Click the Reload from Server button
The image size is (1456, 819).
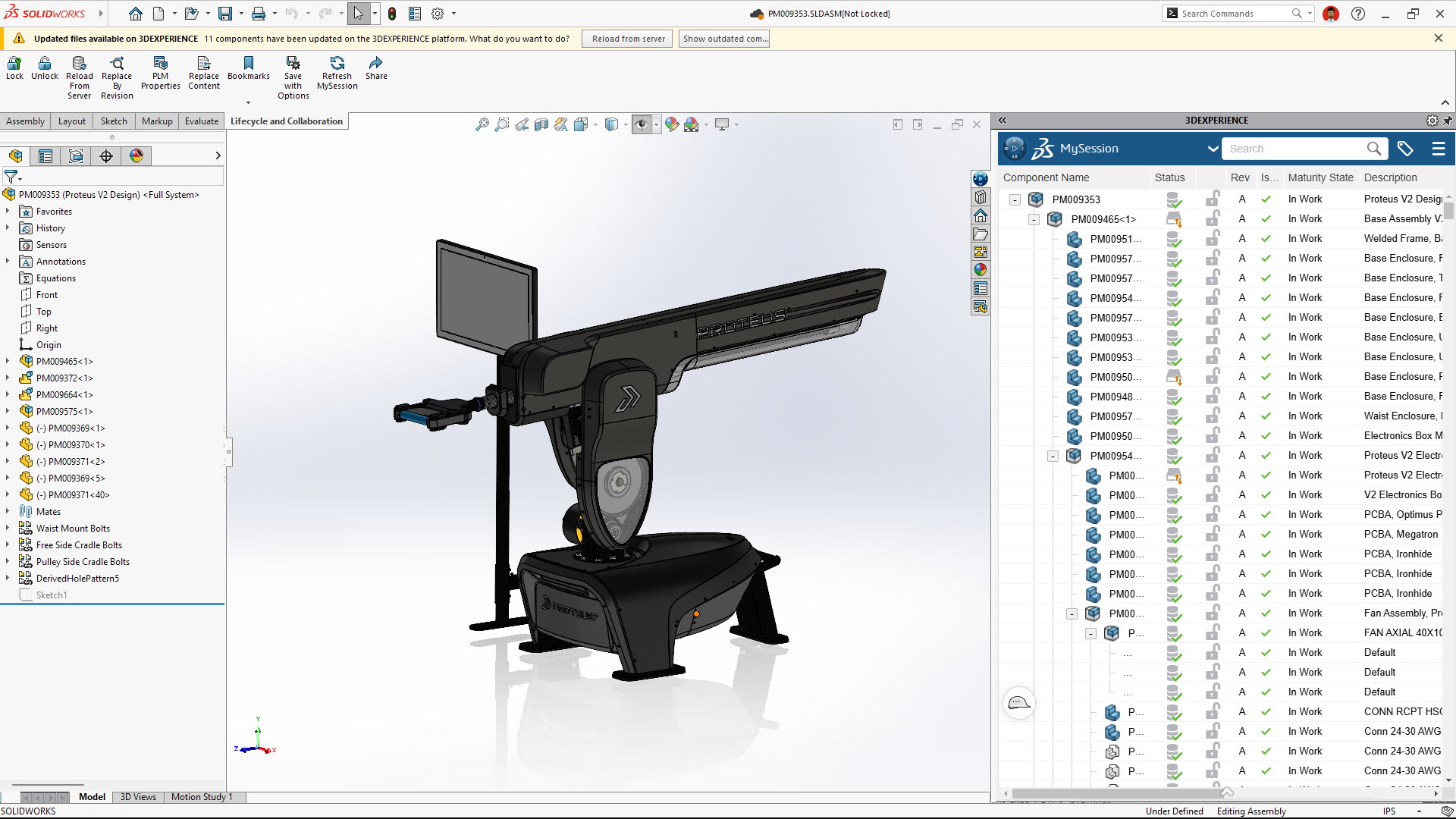tap(627, 38)
